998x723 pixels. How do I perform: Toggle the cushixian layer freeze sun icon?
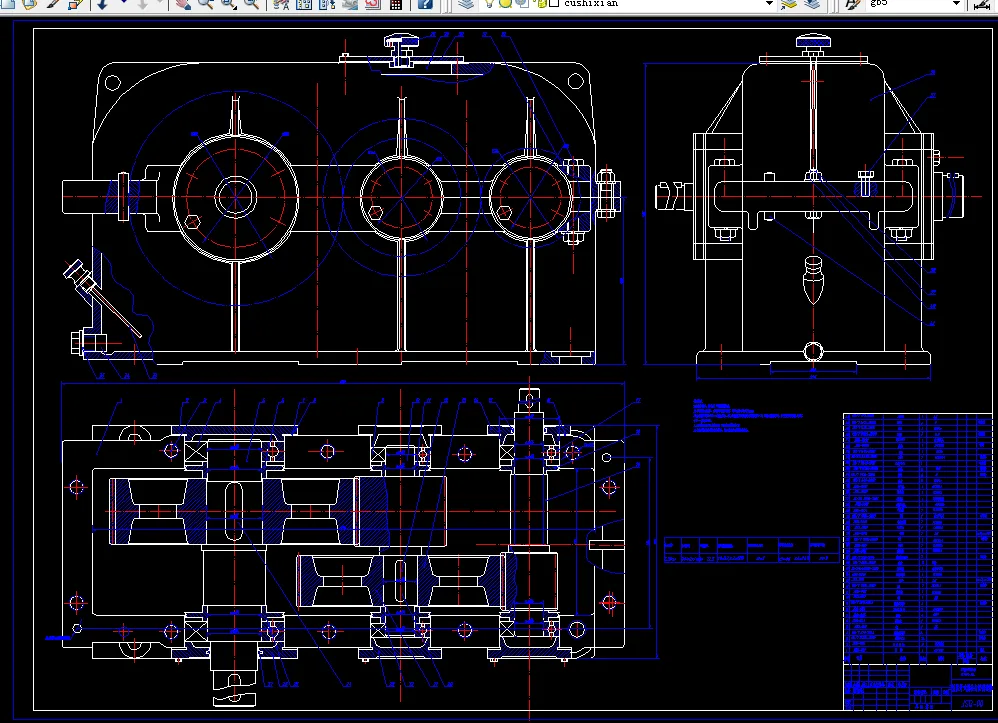tap(505, 3)
